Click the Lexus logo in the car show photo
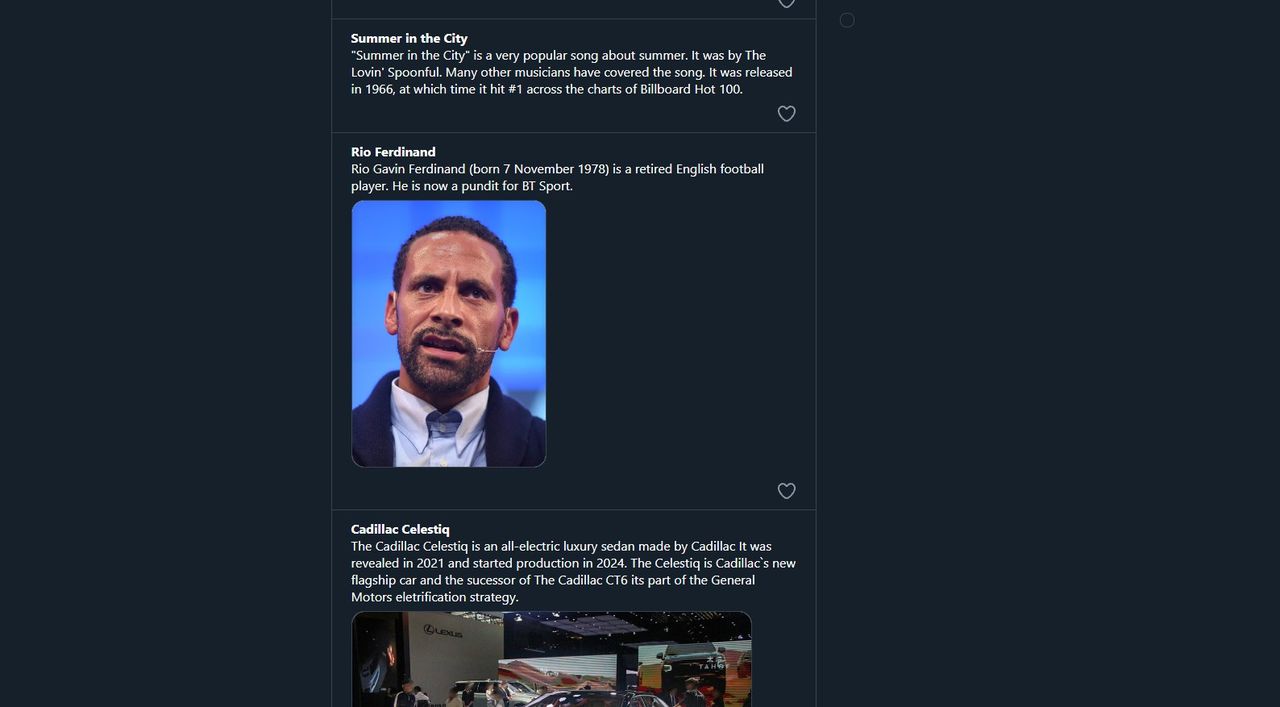The height and width of the screenshot is (707, 1280). pyautogui.click(x=443, y=632)
